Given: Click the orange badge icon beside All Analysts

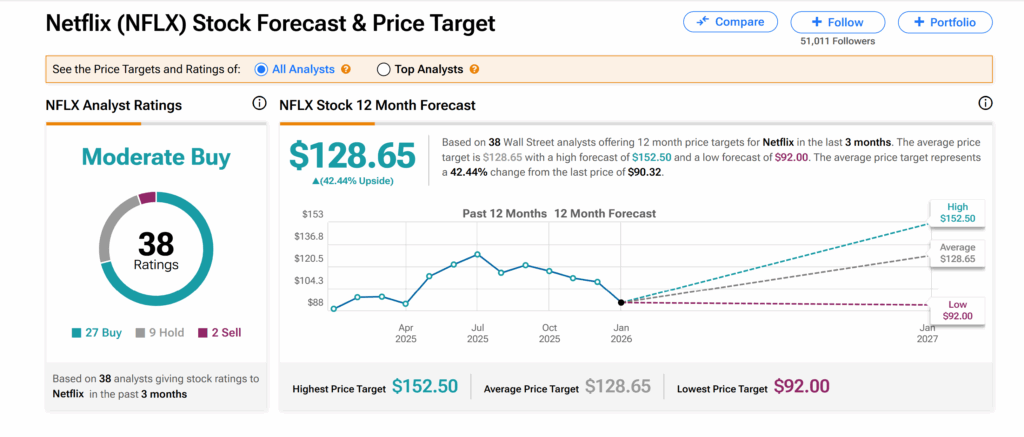Looking at the screenshot, I should coord(346,69).
